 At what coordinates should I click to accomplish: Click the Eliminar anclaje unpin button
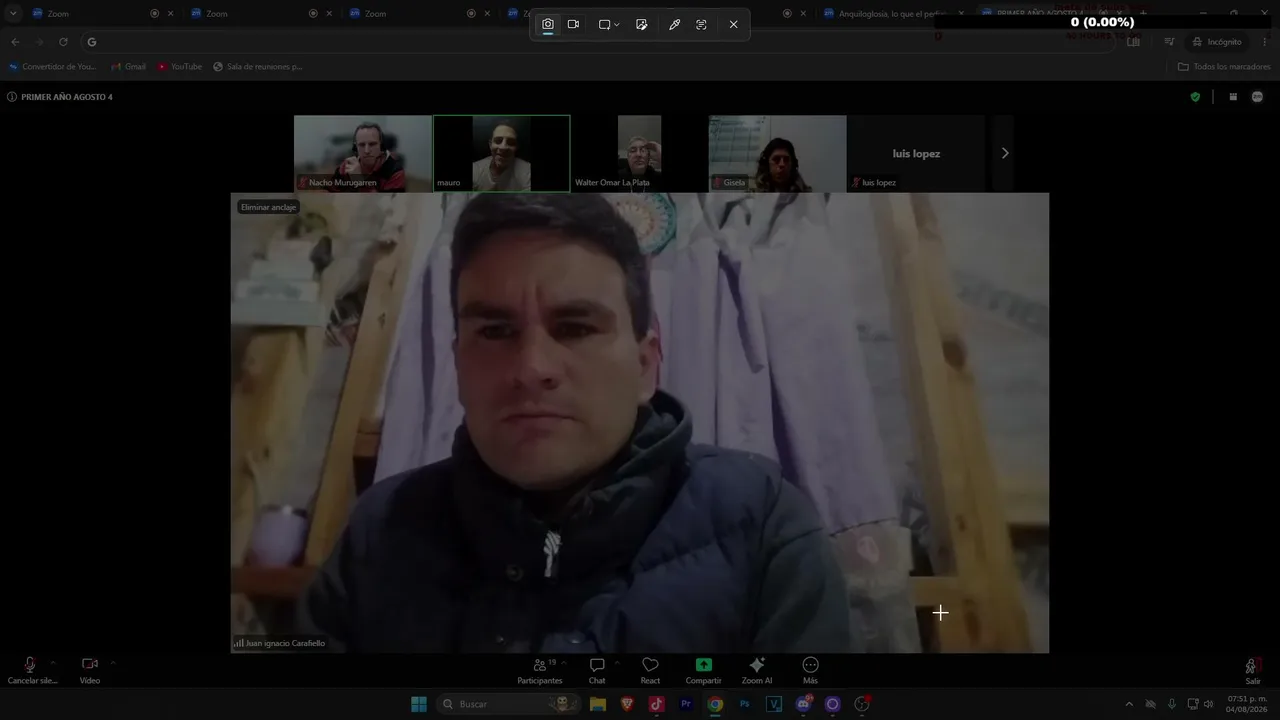tap(269, 207)
